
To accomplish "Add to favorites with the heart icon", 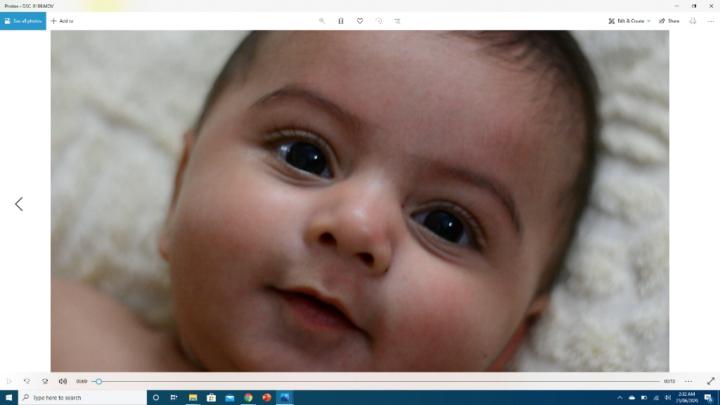I will (x=360, y=21).
